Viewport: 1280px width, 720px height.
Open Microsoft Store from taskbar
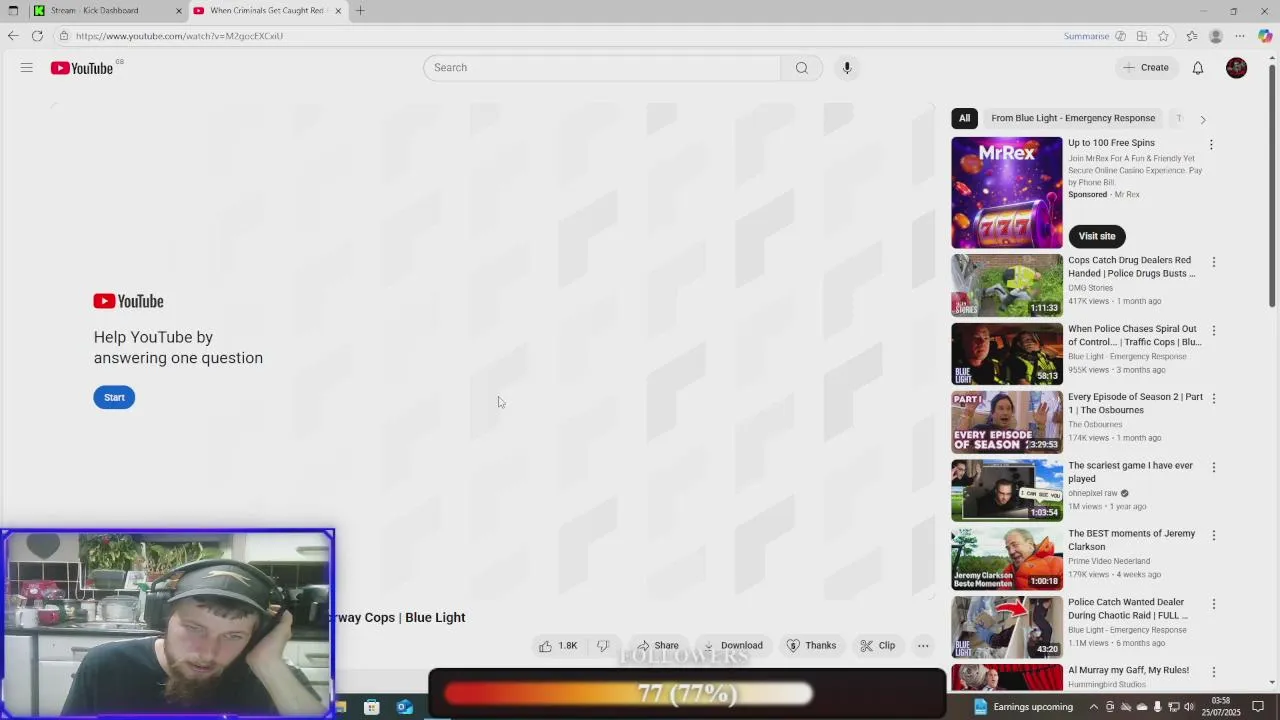[x=372, y=707]
